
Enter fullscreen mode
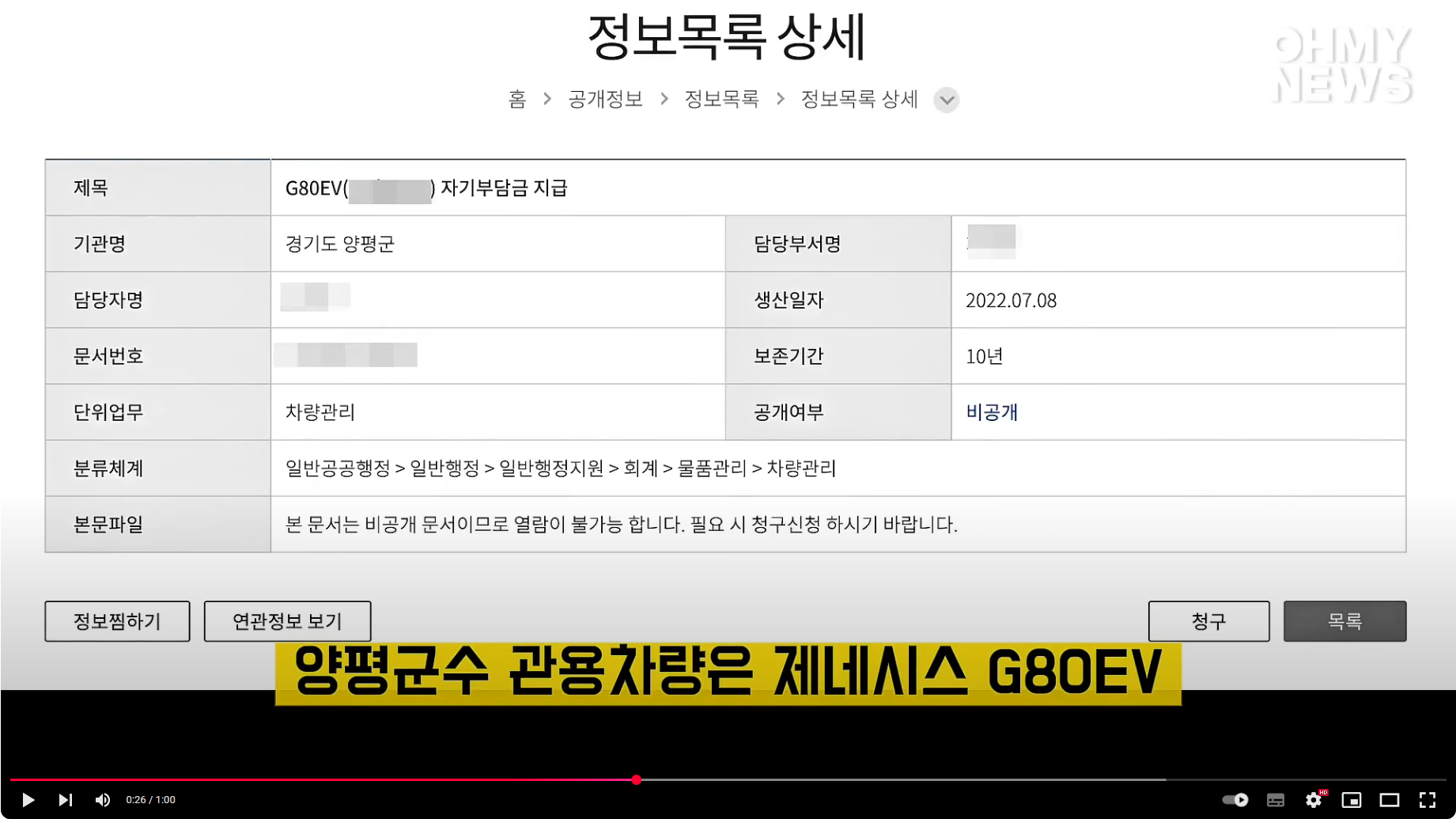1425,799
